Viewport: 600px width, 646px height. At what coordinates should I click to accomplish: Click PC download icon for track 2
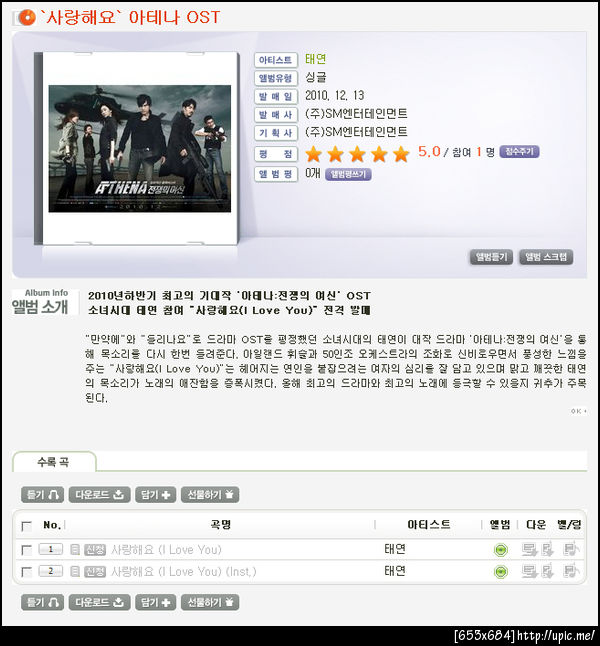click(x=529, y=571)
